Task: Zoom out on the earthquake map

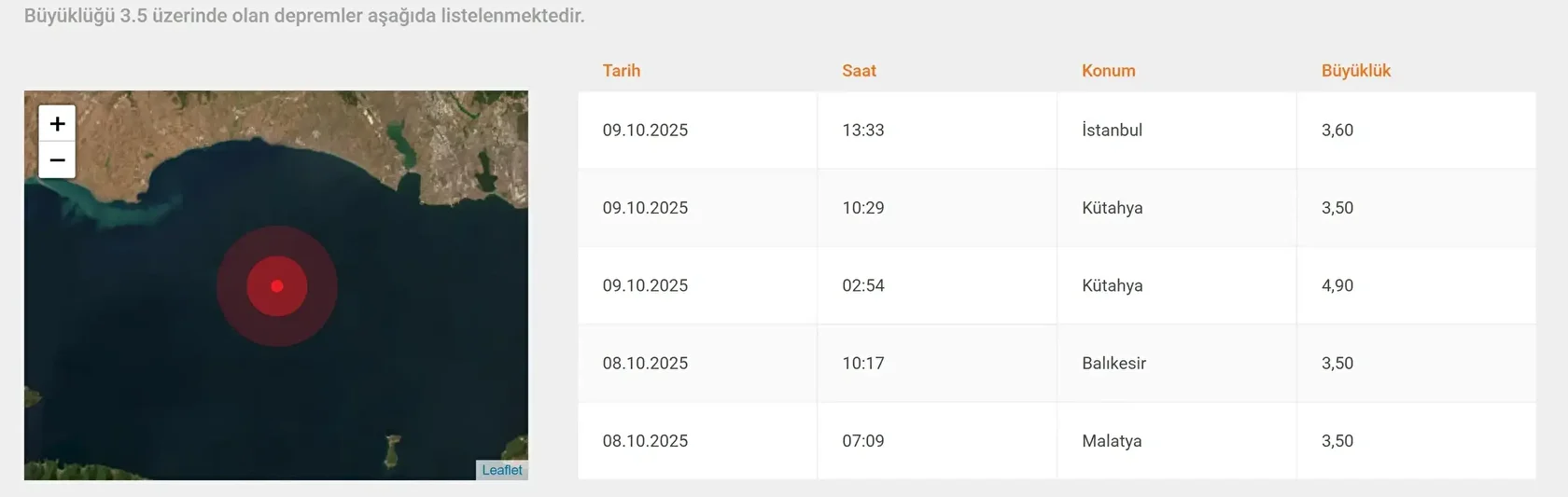Action: click(x=57, y=160)
